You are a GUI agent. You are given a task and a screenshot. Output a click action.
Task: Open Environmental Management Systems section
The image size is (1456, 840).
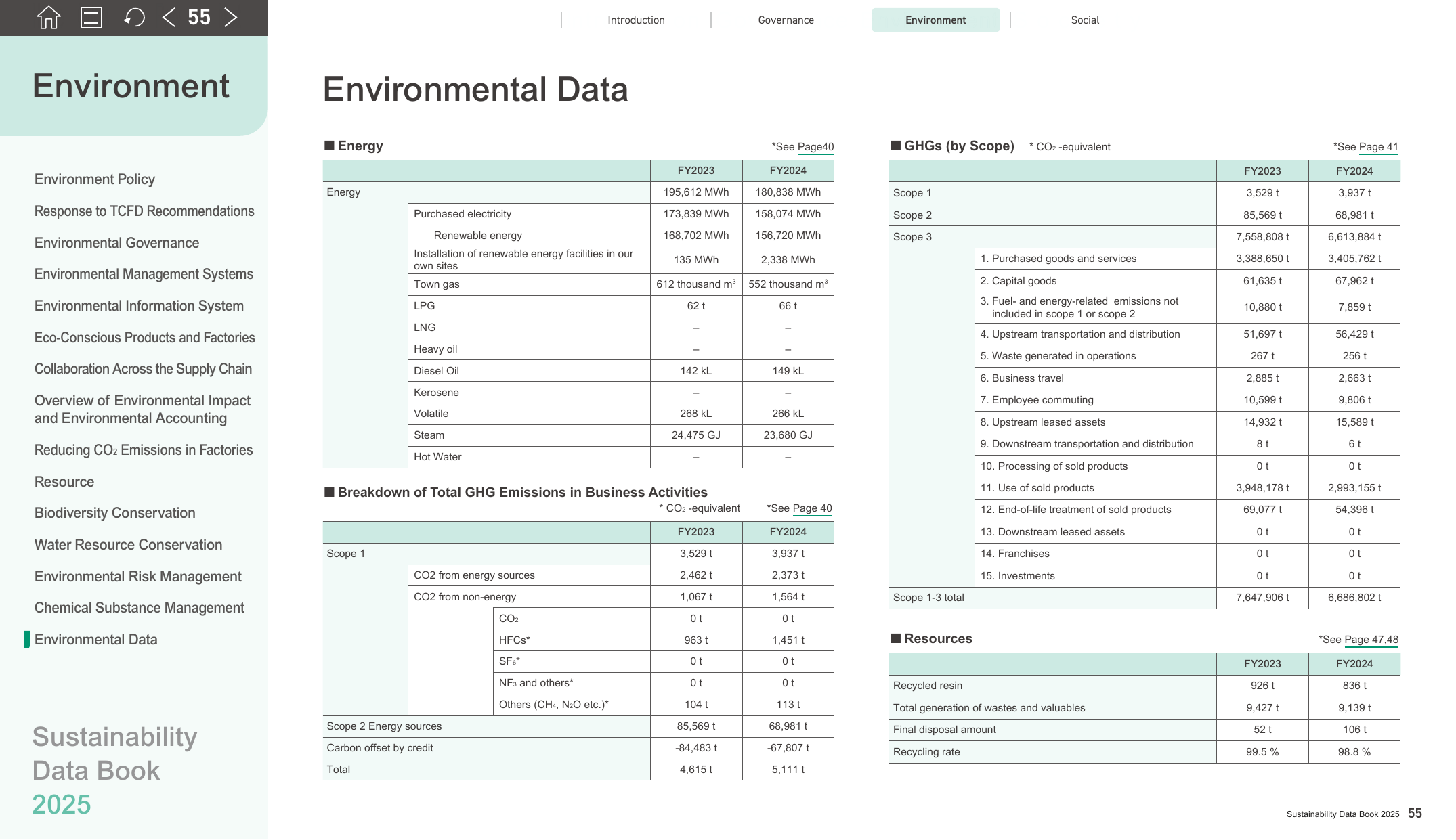(x=144, y=274)
